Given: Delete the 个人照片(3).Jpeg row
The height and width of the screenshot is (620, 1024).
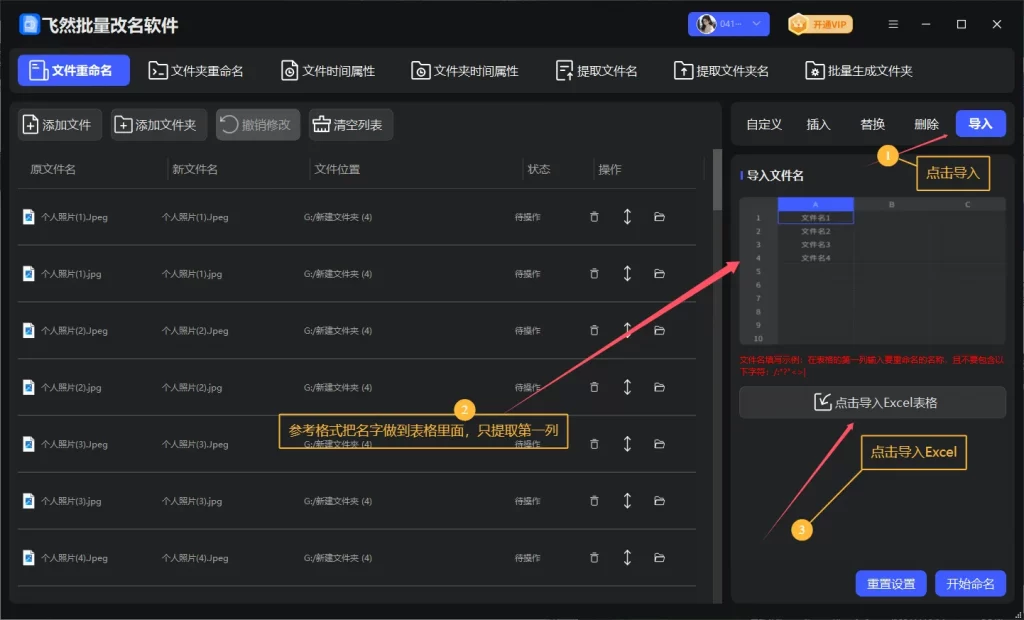Looking at the screenshot, I should [594, 444].
